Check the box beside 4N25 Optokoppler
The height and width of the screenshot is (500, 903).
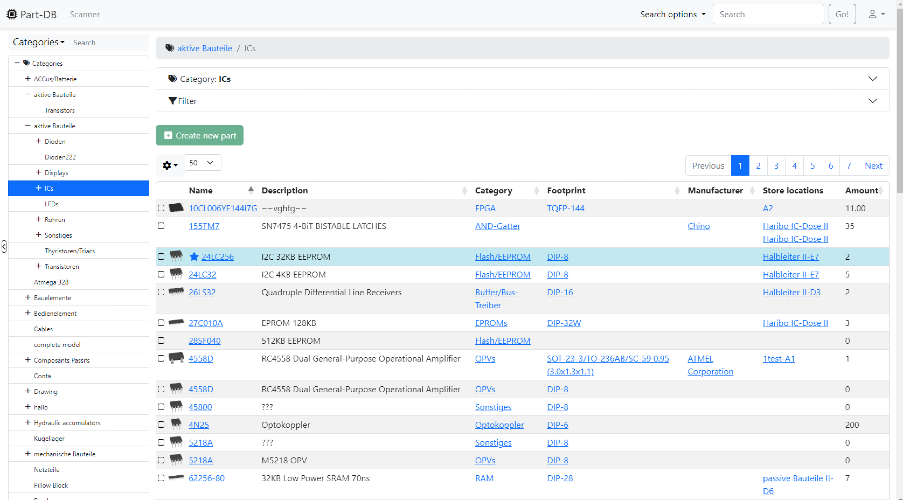161,425
